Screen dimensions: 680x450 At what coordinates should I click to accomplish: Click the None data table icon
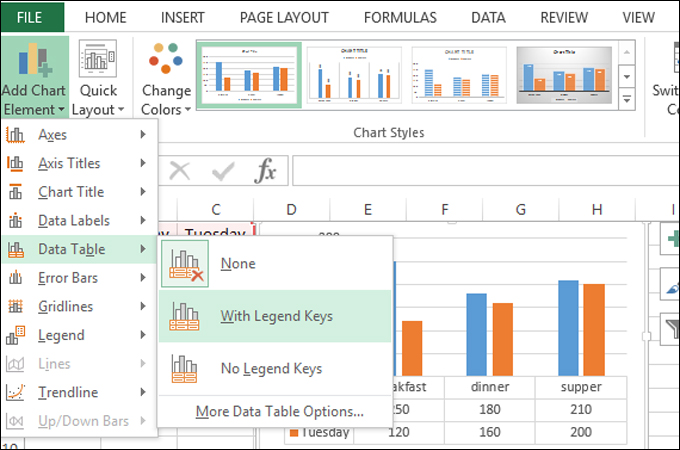coord(185,264)
